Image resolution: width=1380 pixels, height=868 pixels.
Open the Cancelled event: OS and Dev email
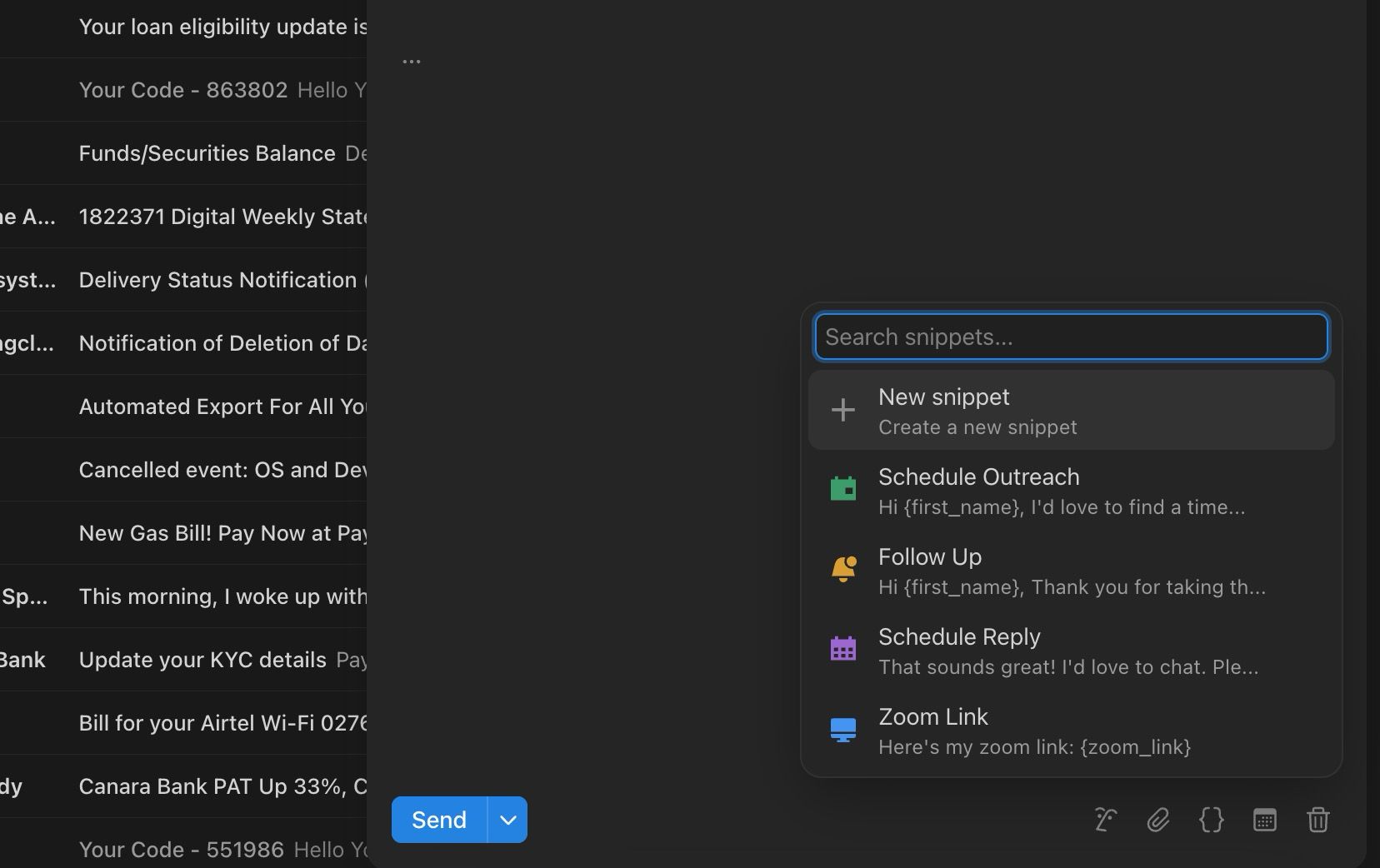point(183,470)
